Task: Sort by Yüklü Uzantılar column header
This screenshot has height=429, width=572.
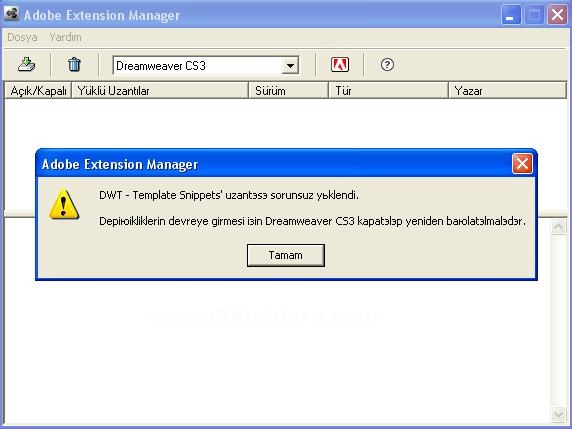Action: pos(160,91)
